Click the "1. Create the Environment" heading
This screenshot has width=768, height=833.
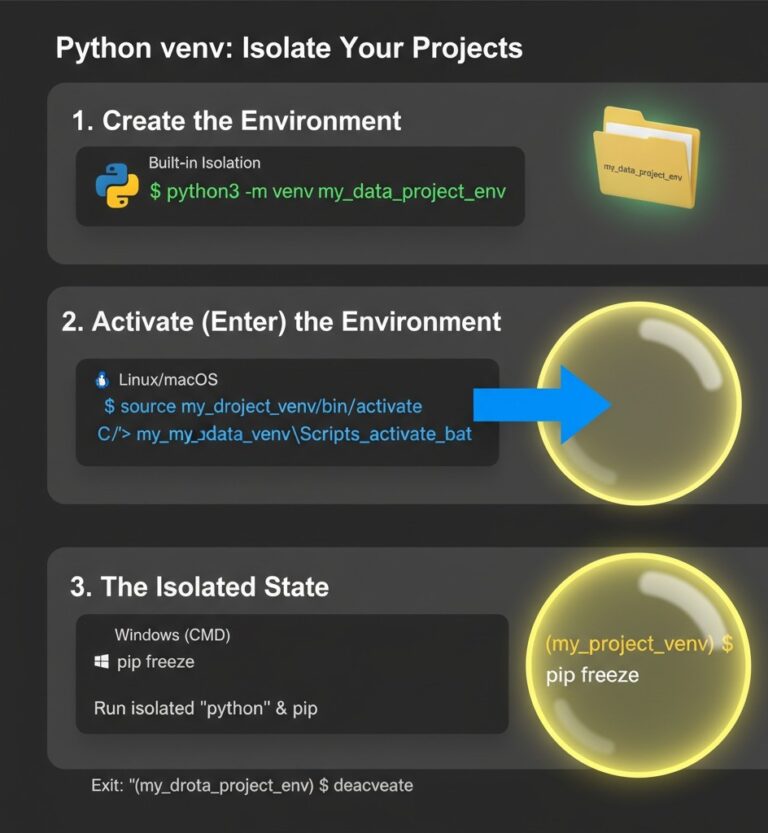(x=236, y=121)
